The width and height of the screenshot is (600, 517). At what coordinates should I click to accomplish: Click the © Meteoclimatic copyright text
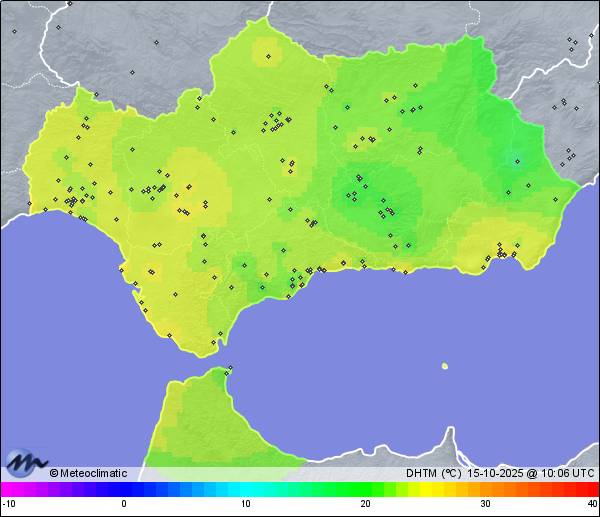pyautogui.click(x=92, y=473)
